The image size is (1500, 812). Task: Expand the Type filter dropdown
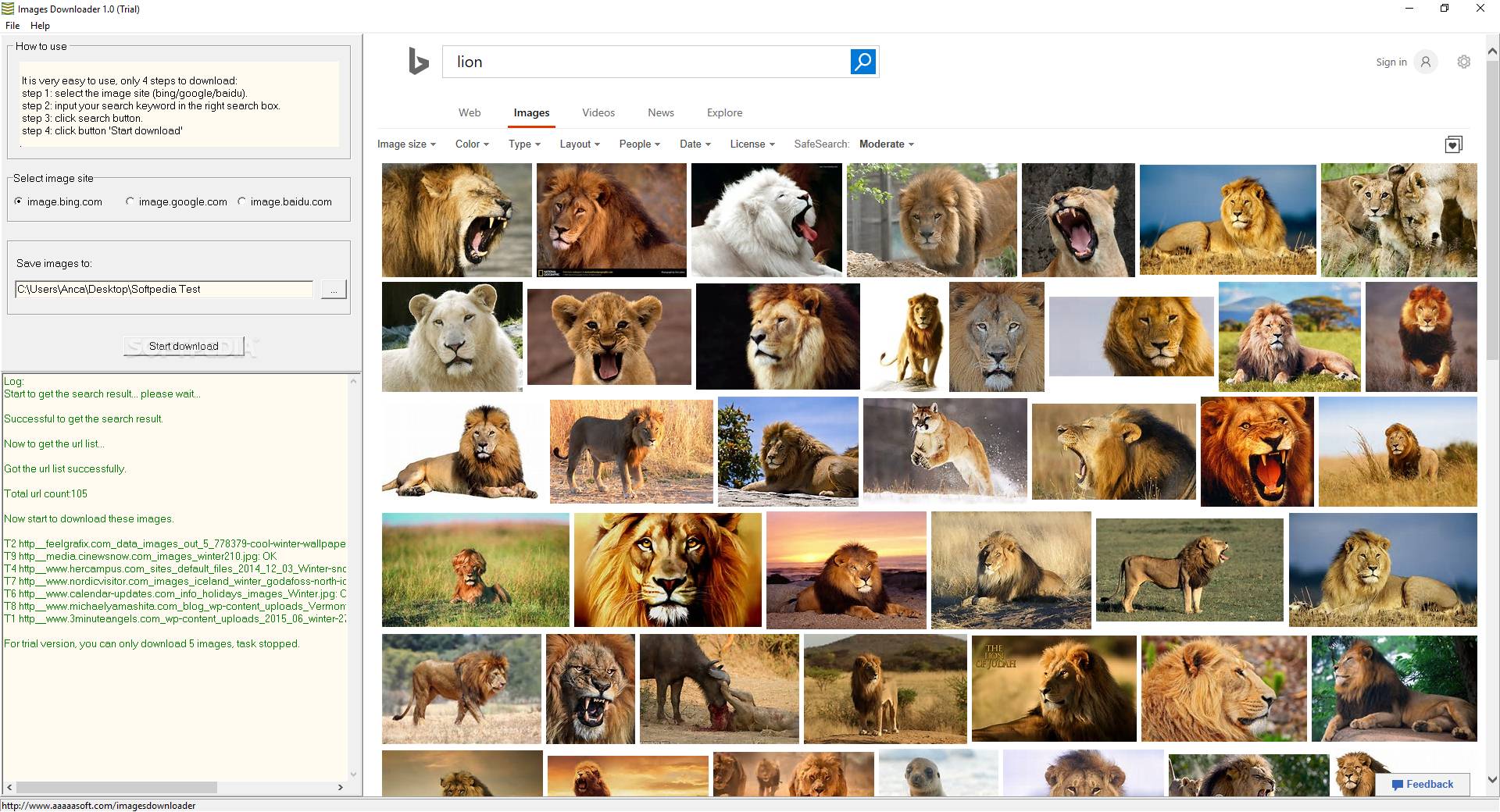[524, 144]
